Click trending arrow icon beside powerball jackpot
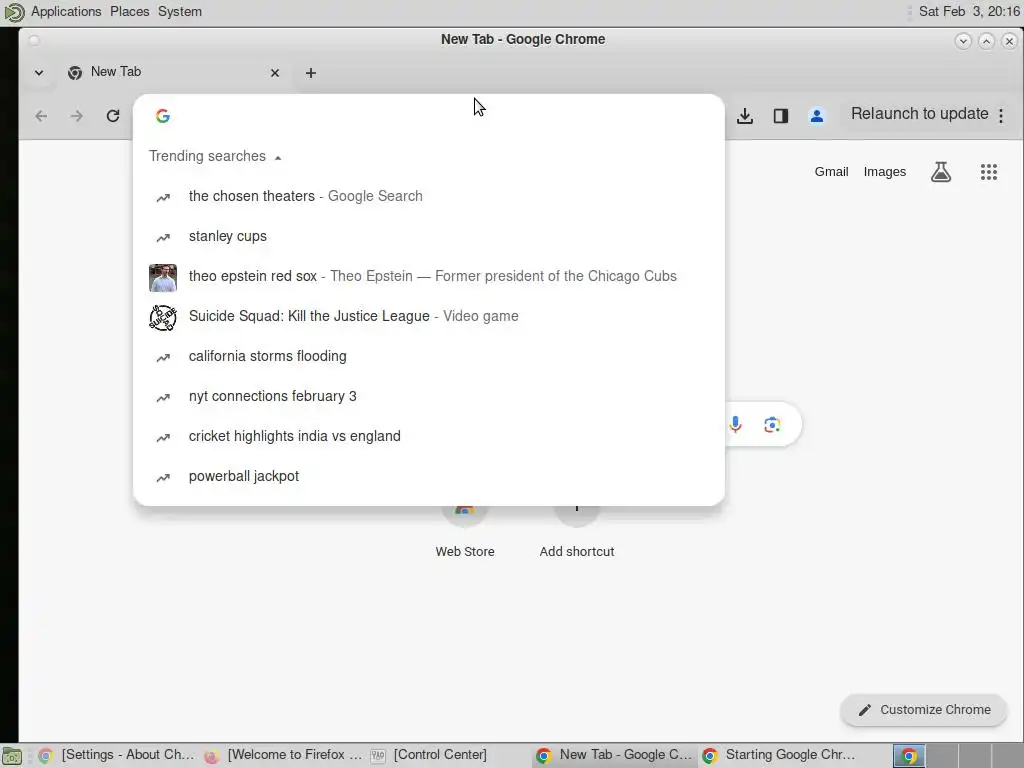 tap(163, 478)
